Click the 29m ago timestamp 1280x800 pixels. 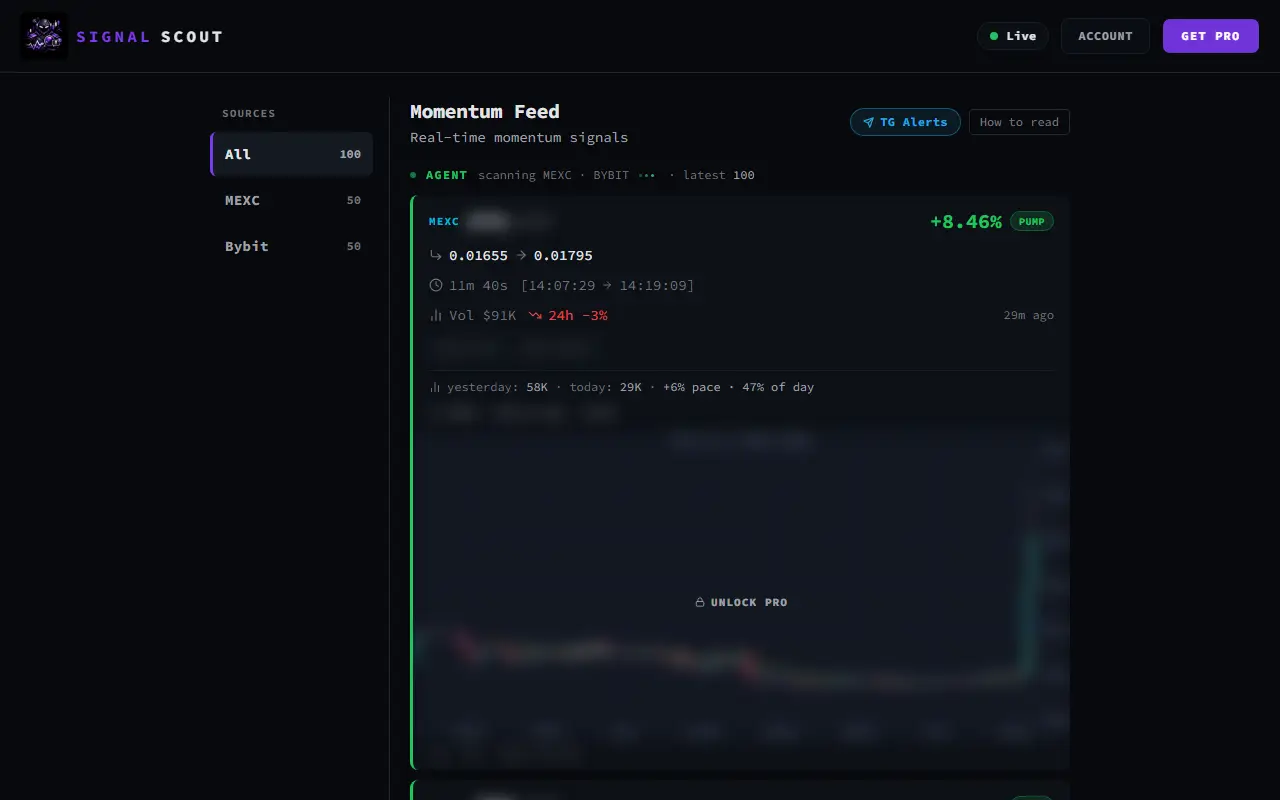tap(1028, 315)
